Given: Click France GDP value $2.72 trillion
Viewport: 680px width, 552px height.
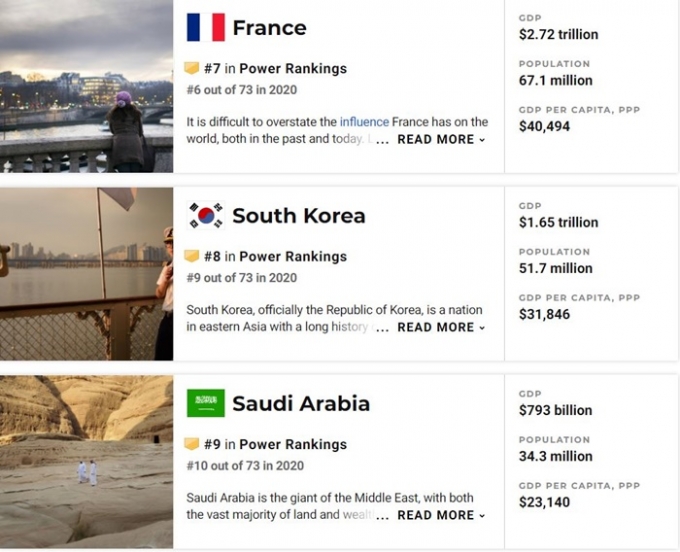Looking at the screenshot, I should (x=559, y=34).
